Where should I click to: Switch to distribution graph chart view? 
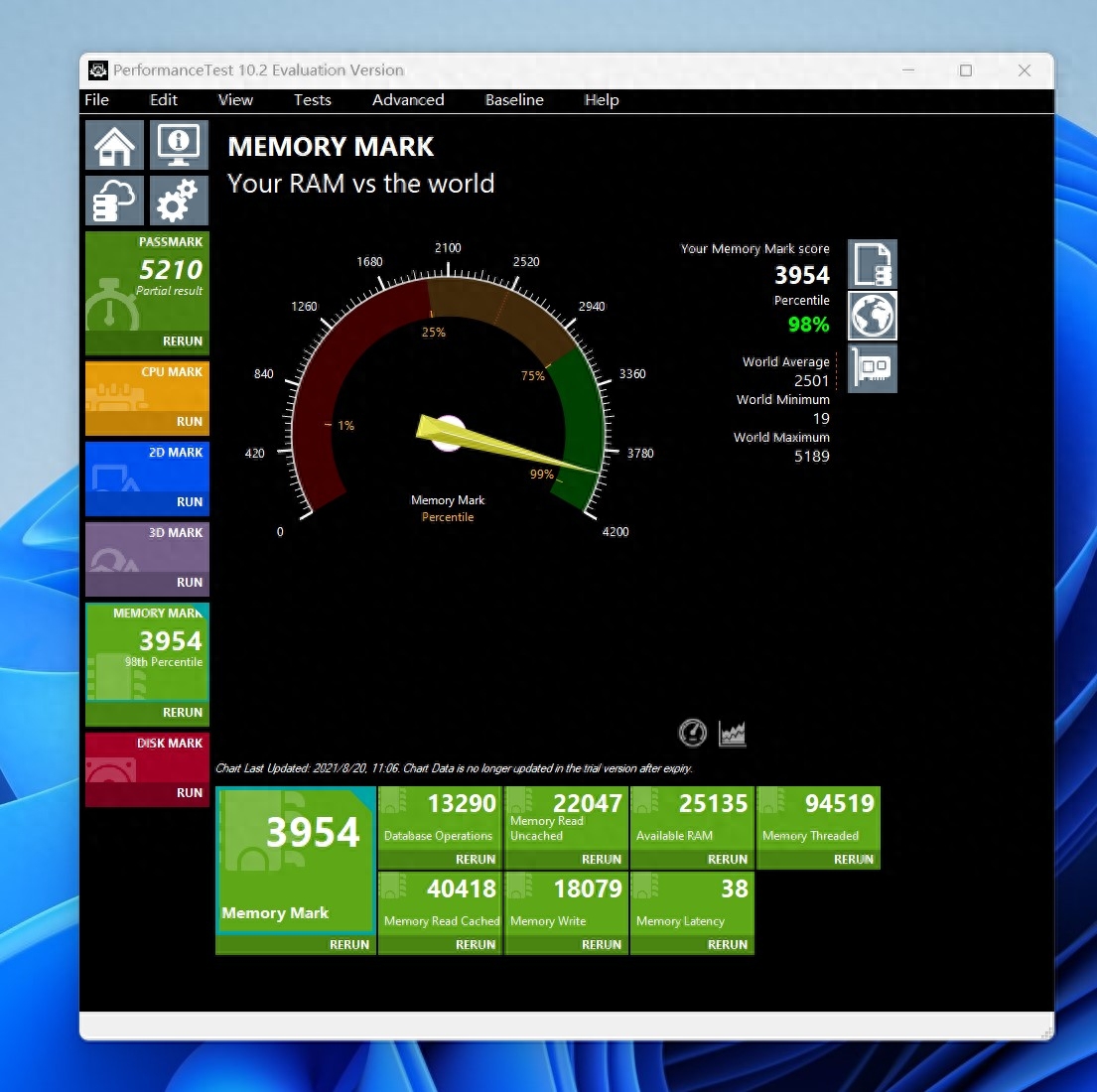732,734
